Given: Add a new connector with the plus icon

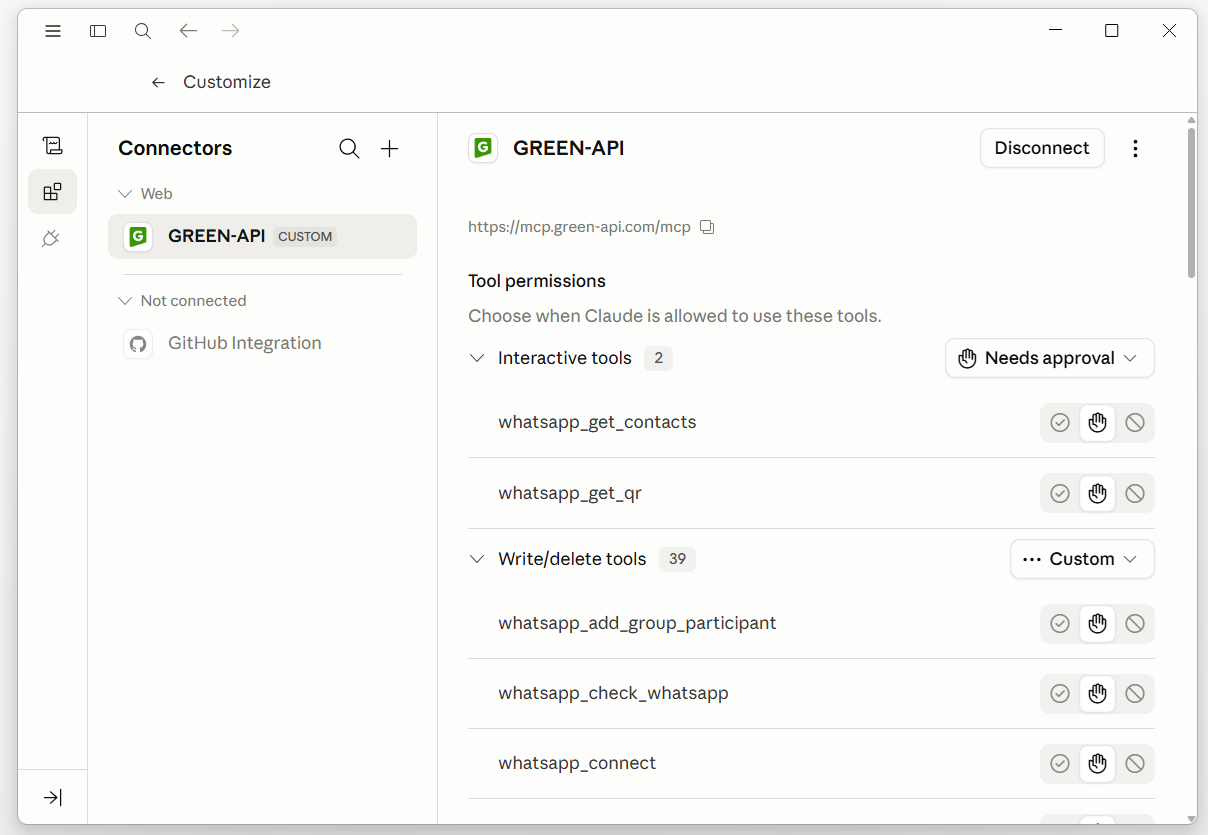Looking at the screenshot, I should pyautogui.click(x=390, y=149).
